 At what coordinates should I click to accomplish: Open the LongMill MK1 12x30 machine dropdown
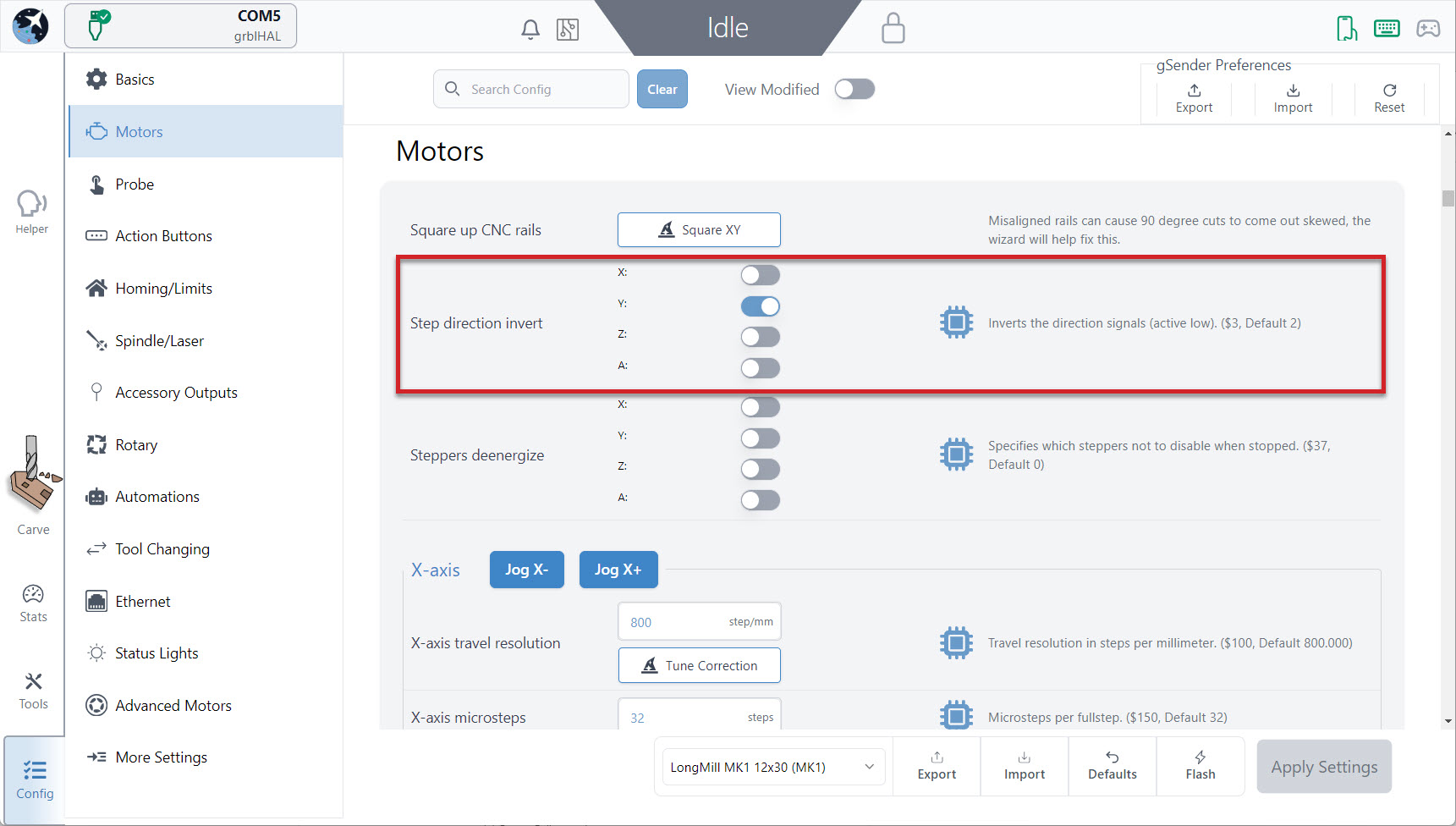[x=773, y=767]
